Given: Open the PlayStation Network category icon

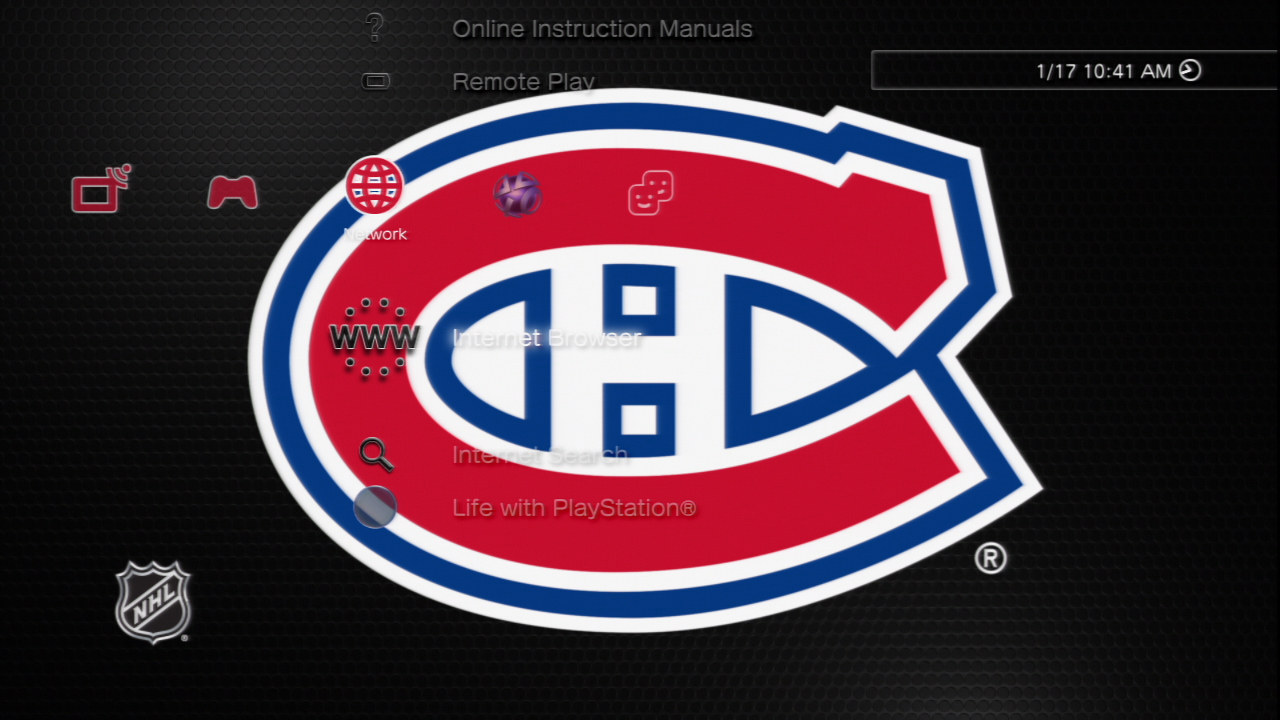Looking at the screenshot, I should (x=517, y=194).
